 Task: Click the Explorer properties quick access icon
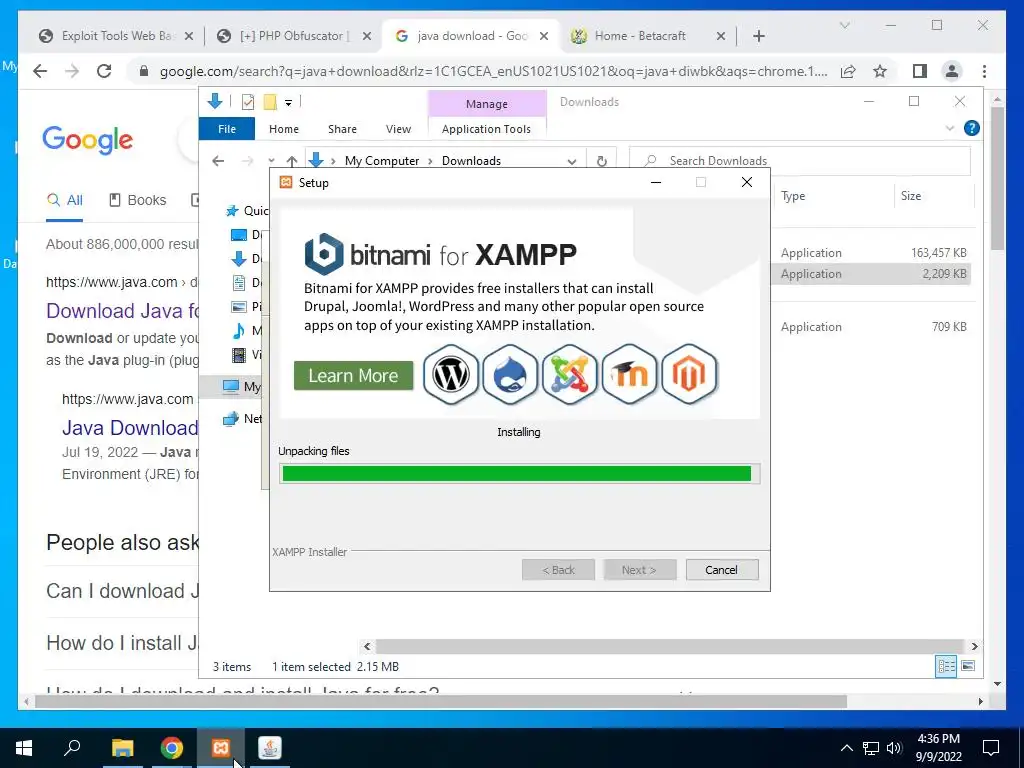248,102
